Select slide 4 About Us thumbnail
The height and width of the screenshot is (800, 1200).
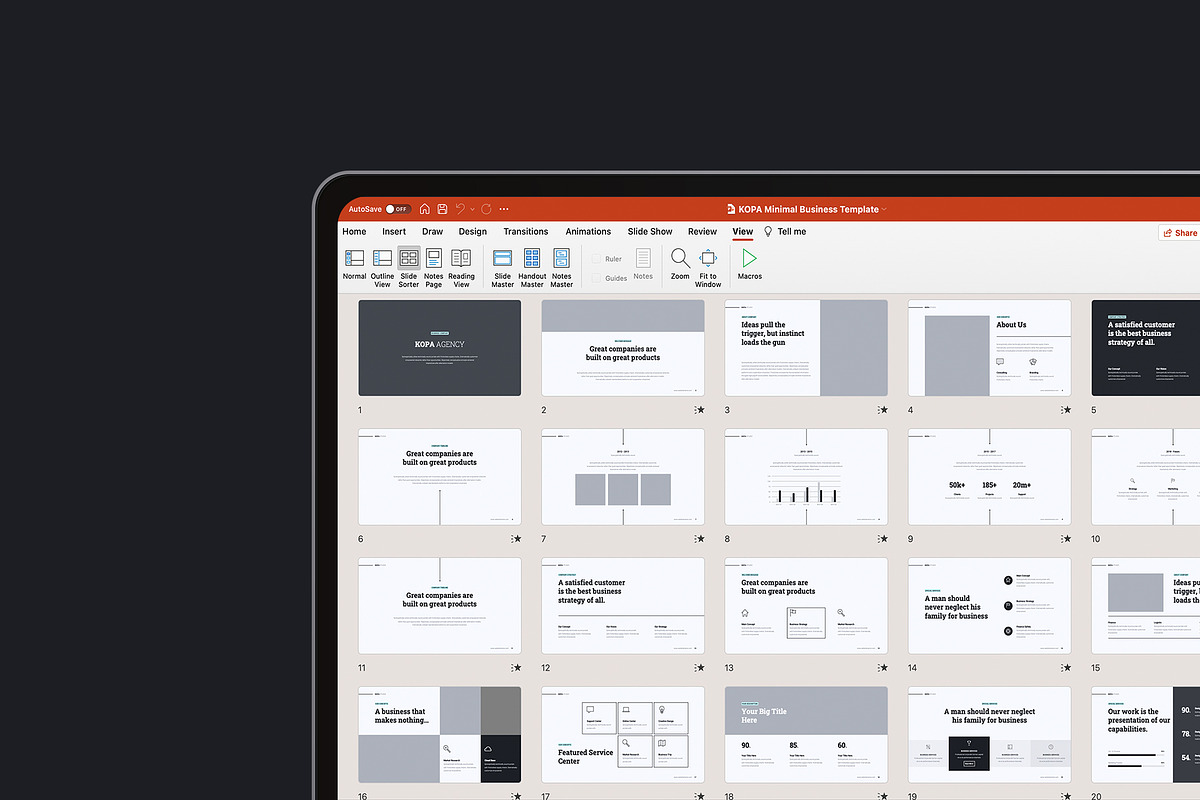[x=989, y=348]
